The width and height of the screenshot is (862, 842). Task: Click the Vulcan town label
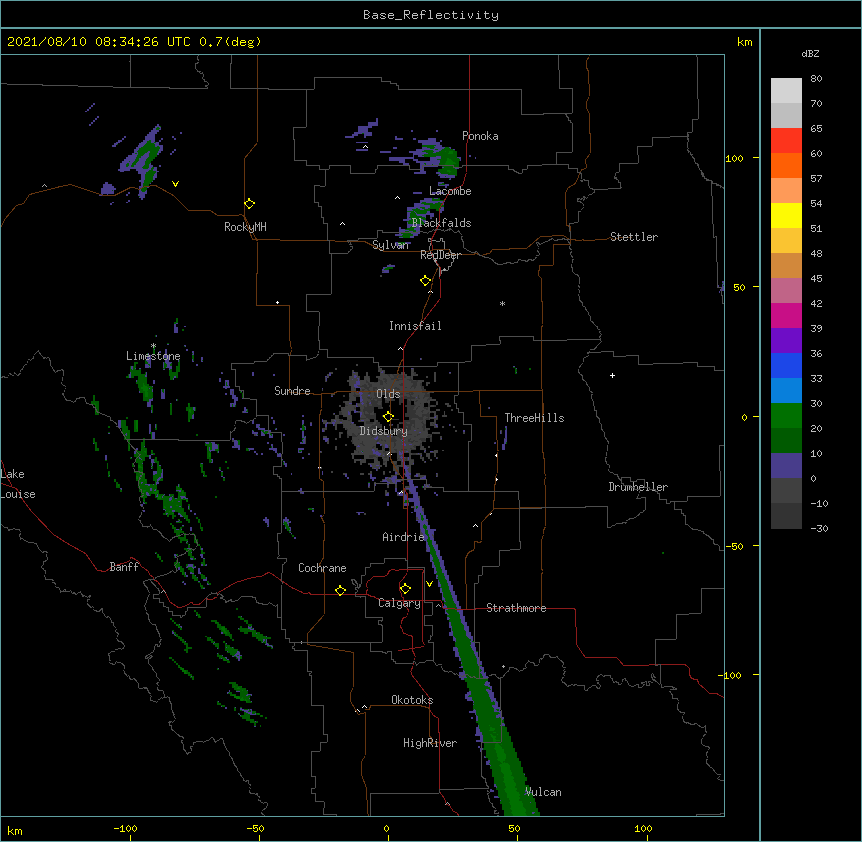coord(543,792)
